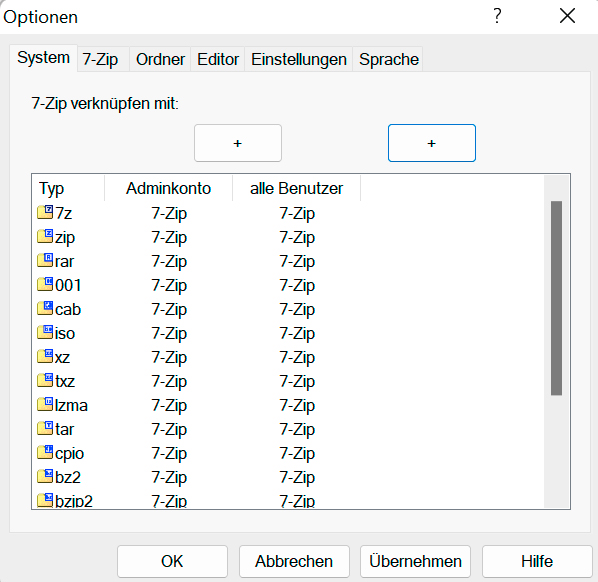The image size is (598, 582).
Task: Apply changes with Übernehmen
Action: pyautogui.click(x=415, y=561)
